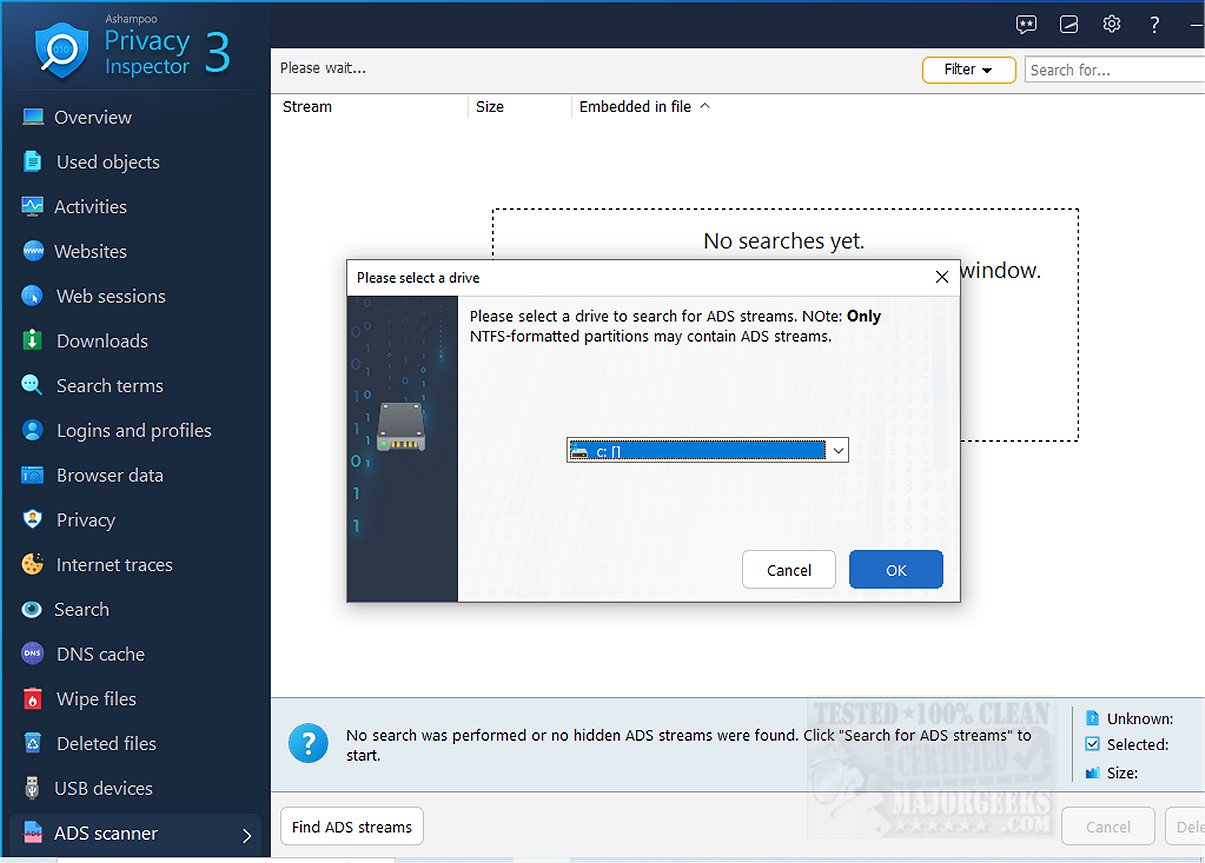The image size is (1205, 863).
Task: Confirm drive selection with OK
Action: click(896, 570)
